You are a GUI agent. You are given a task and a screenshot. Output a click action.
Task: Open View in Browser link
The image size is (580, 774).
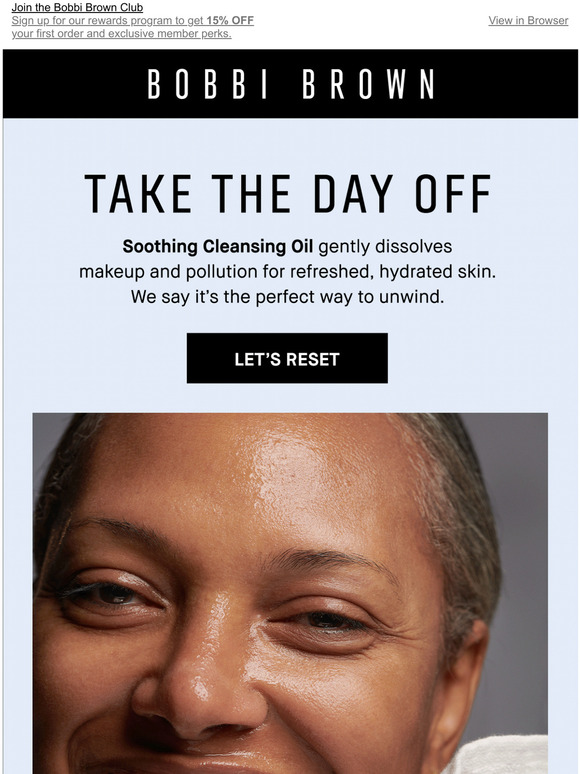tap(528, 20)
